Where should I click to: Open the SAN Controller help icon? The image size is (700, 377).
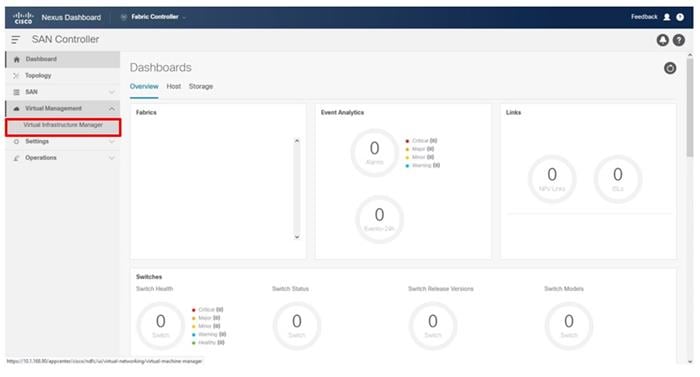tap(679, 40)
